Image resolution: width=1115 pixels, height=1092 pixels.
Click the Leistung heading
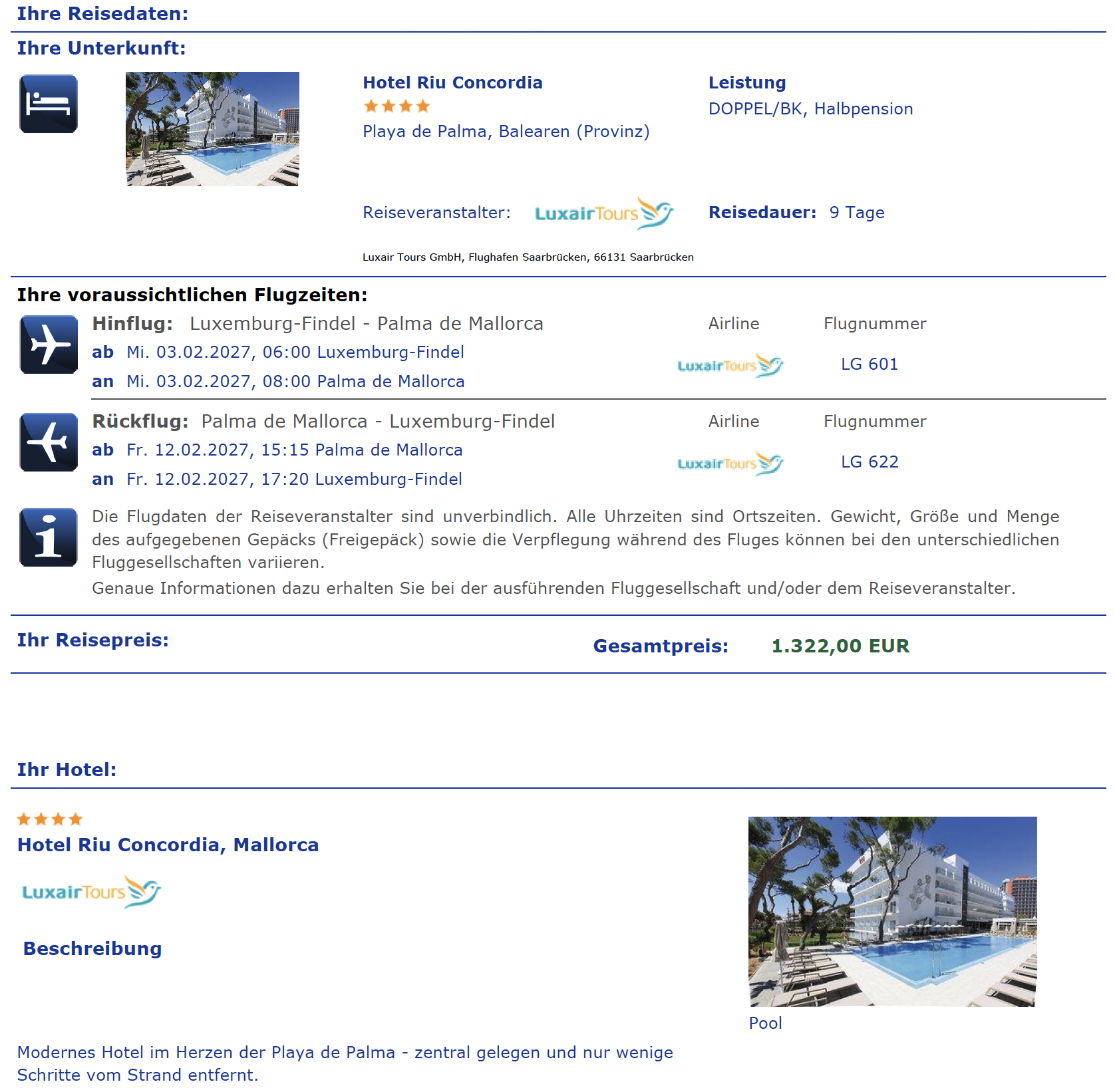click(x=747, y=82)
